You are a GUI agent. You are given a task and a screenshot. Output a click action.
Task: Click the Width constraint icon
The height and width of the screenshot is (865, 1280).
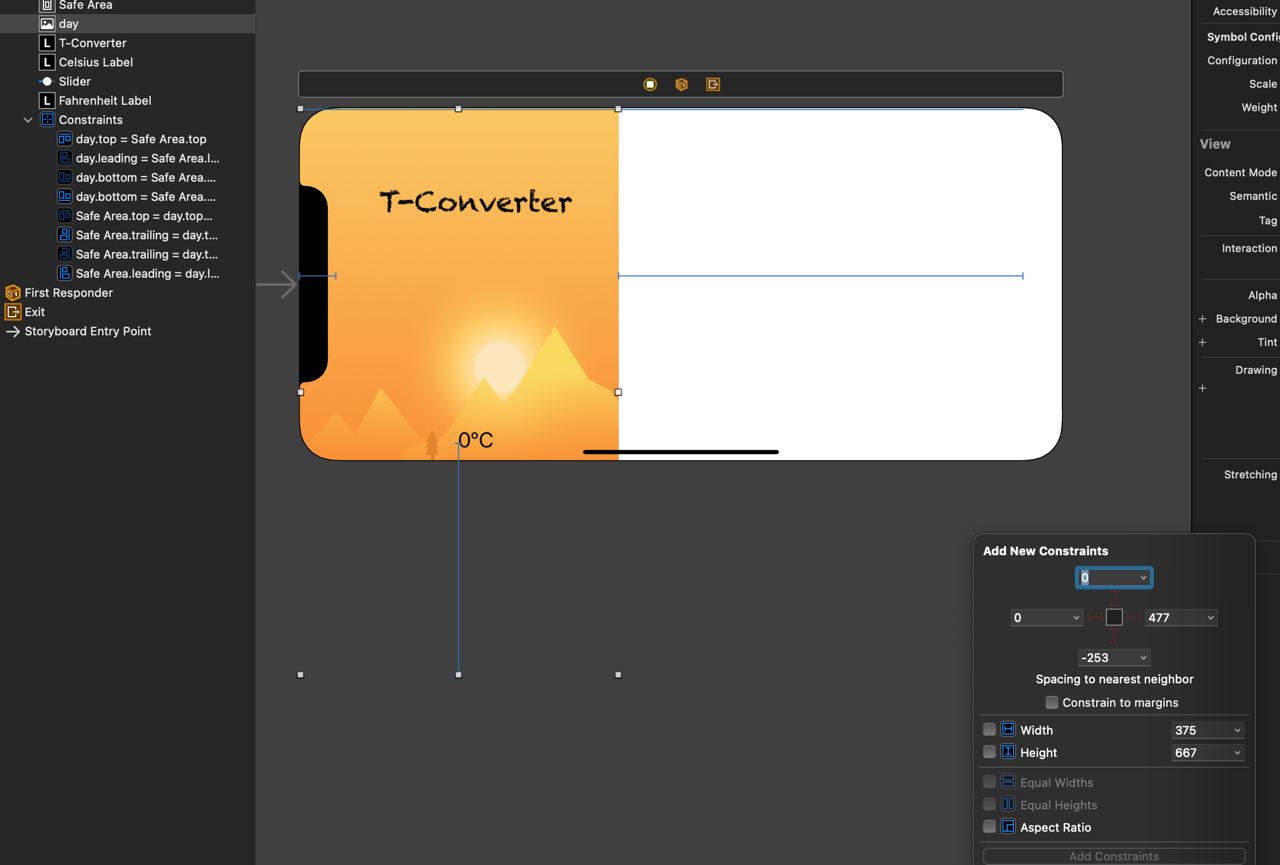(x=1008, y=729)
